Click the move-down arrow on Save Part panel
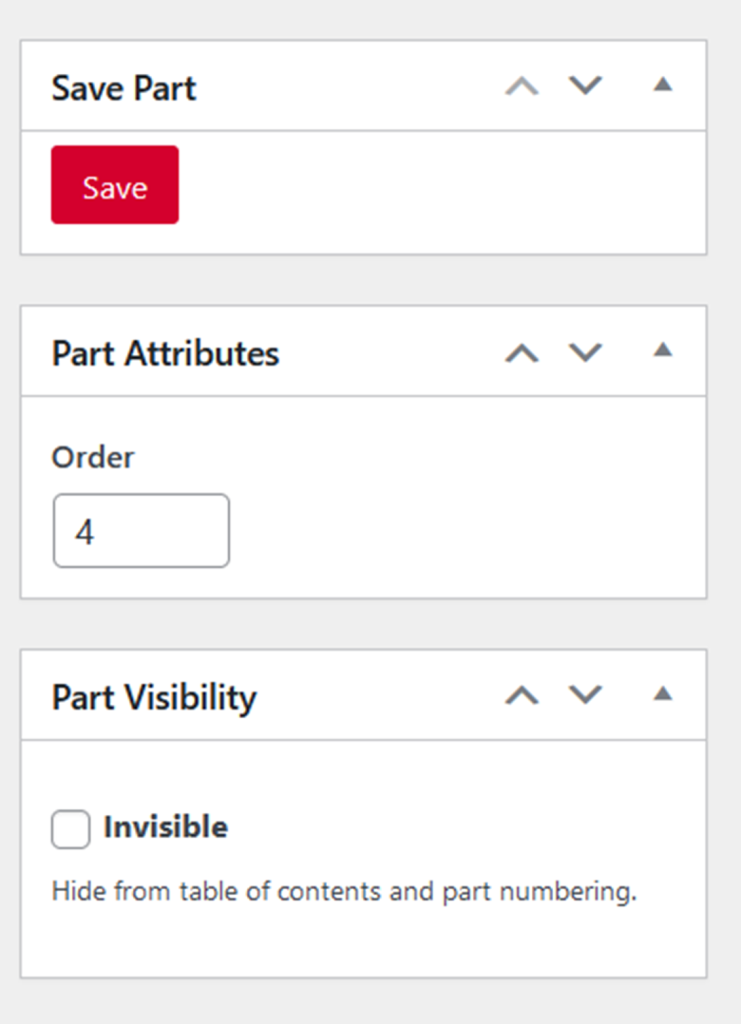The image size is (741, 1024). click(x=585, y=86)
